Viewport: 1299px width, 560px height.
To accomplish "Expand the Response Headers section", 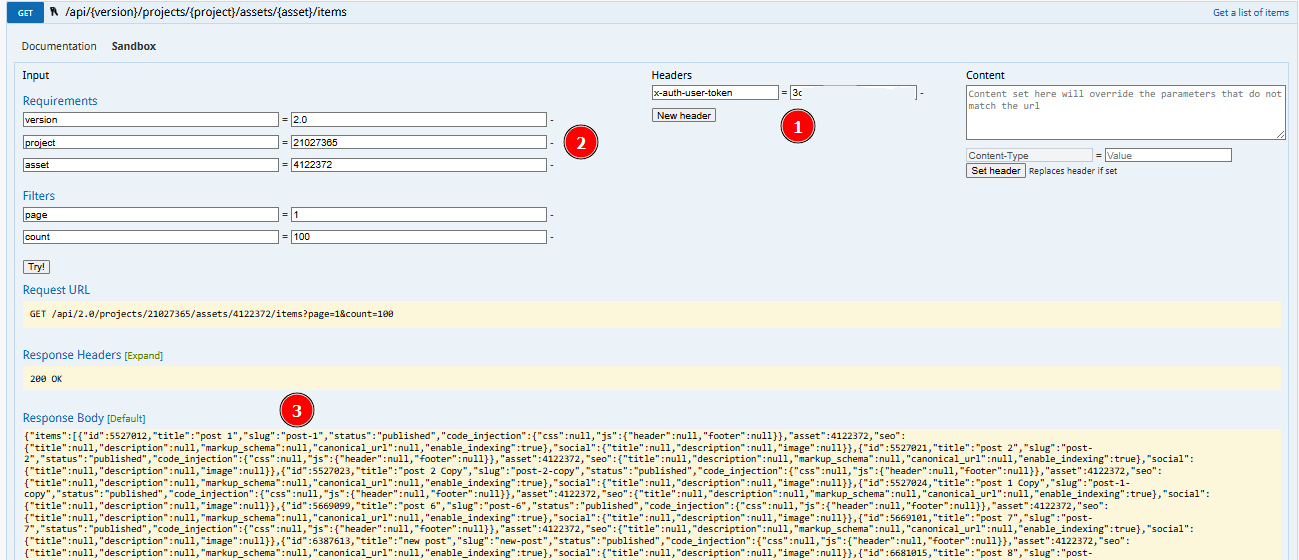I will (142, 355).
